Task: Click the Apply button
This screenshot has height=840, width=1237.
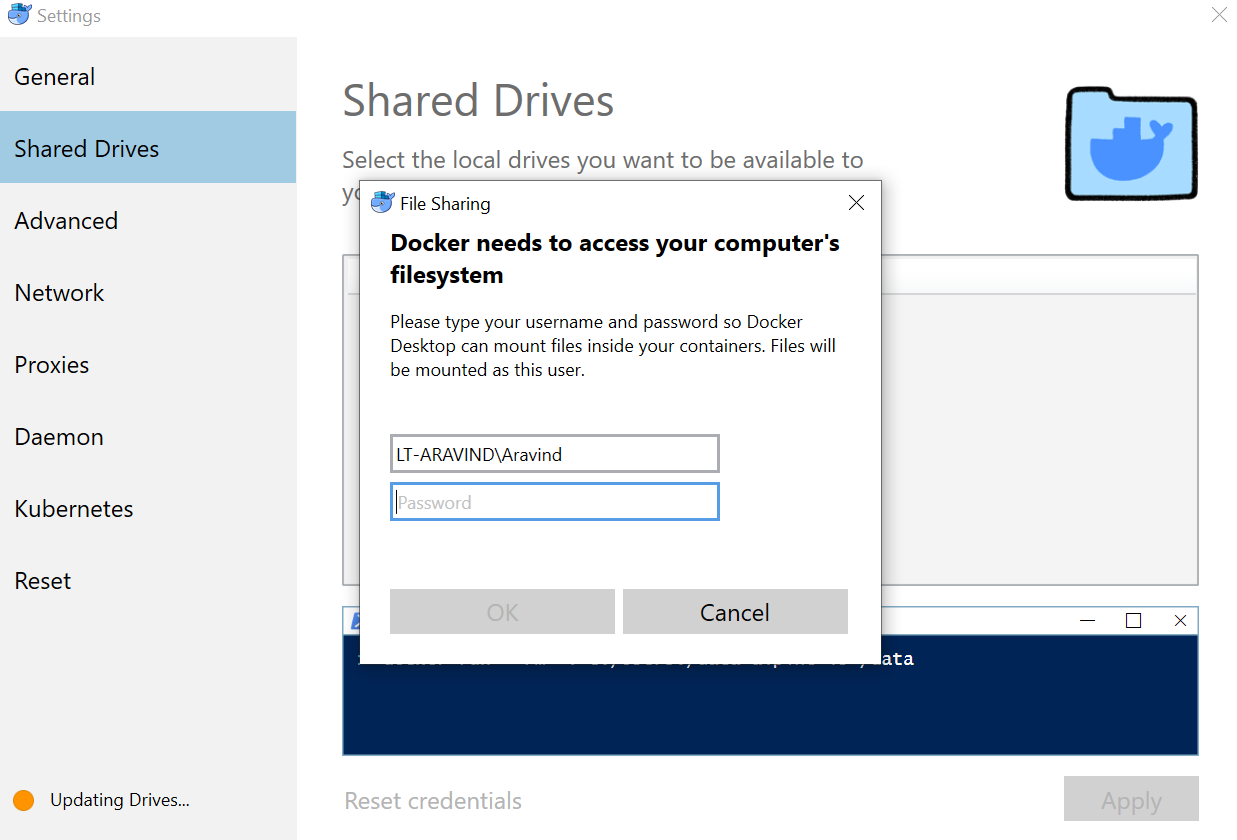Action: [1131, 799]
